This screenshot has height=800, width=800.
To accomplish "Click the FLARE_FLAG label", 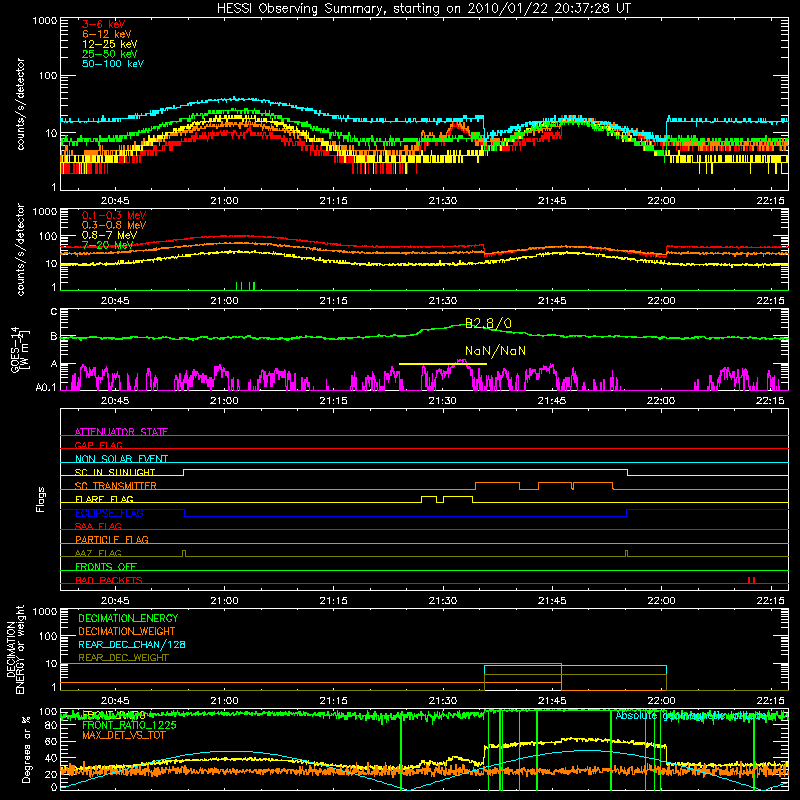I will click(104, 499).
